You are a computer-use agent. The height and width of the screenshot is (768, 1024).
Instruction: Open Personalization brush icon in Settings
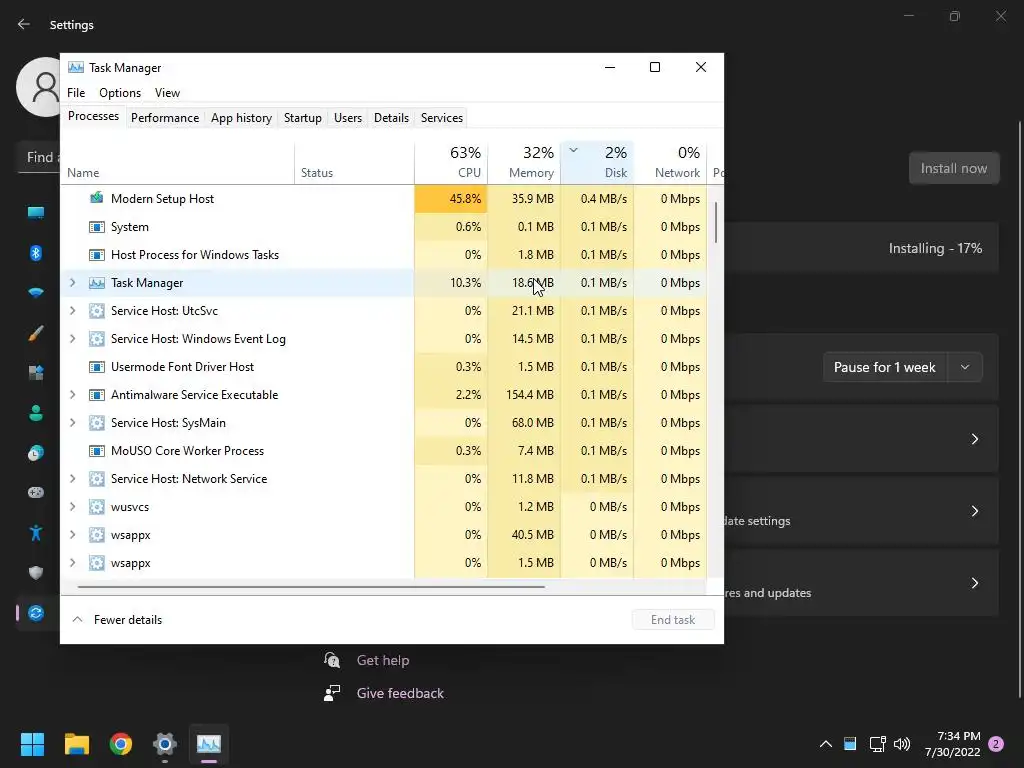pyautogui.click(x=36, y=333)
